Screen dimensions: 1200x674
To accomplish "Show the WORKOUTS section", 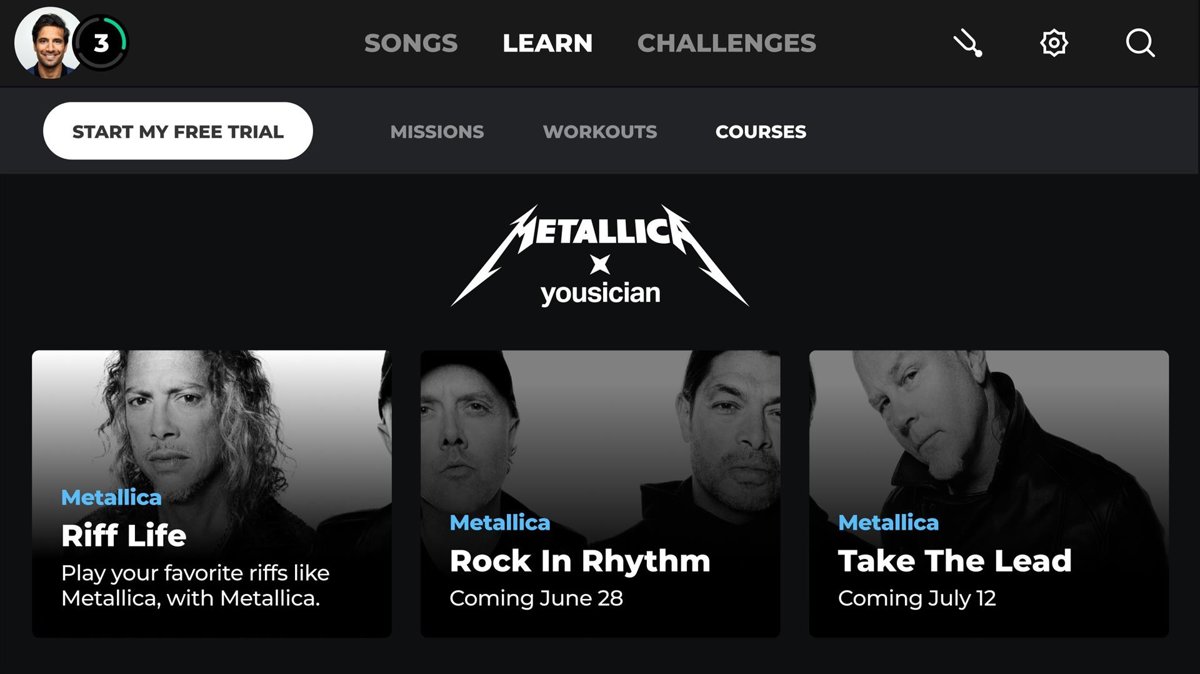I will 600,132.
